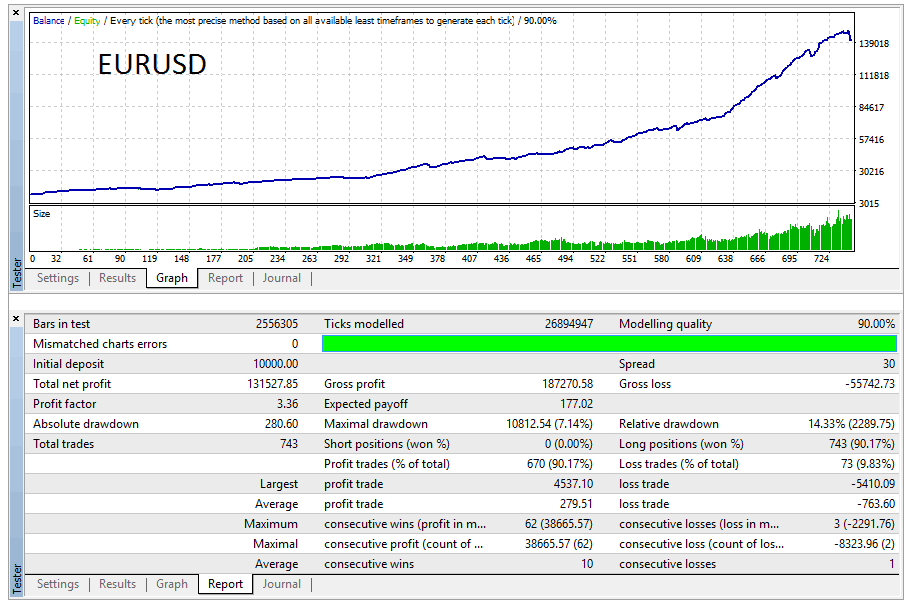Select average profit trade value 279.51

tap(576, 504)
